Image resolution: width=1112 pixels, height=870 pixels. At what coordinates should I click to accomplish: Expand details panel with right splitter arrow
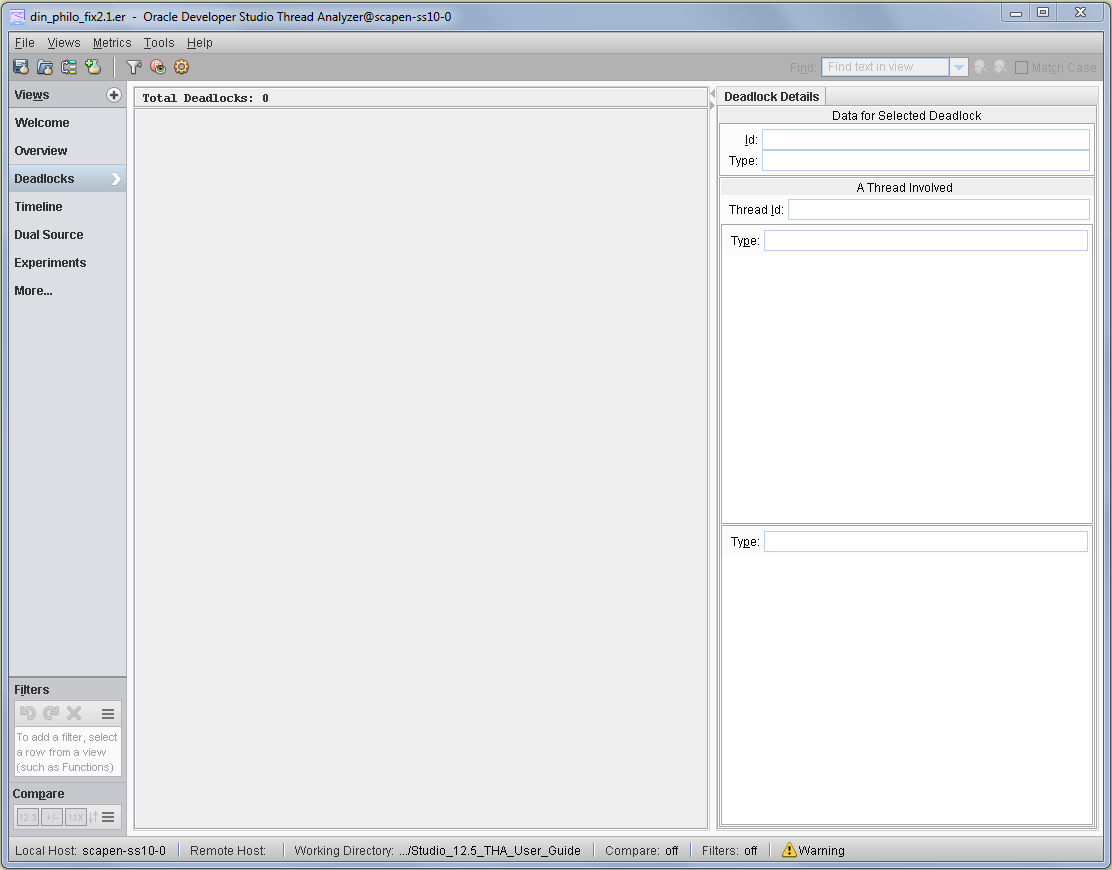click(713, 105)
